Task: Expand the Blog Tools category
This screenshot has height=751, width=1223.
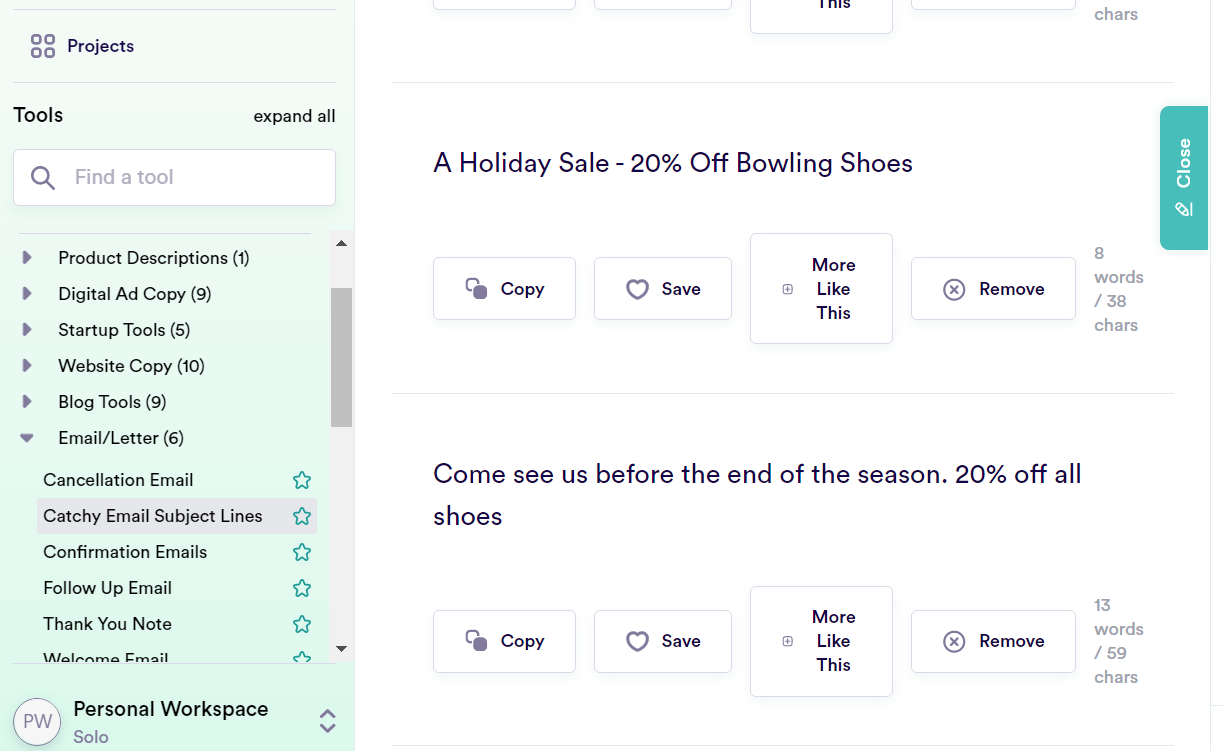Action: pyautogui.click(x=28, y=401)
